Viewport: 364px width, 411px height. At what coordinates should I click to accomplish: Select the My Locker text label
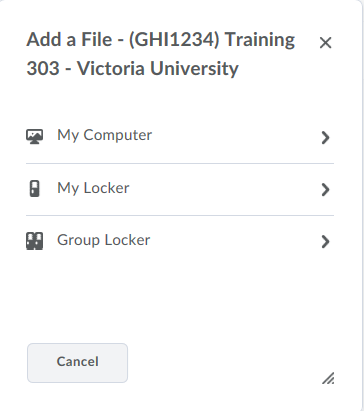coord(93,188)
